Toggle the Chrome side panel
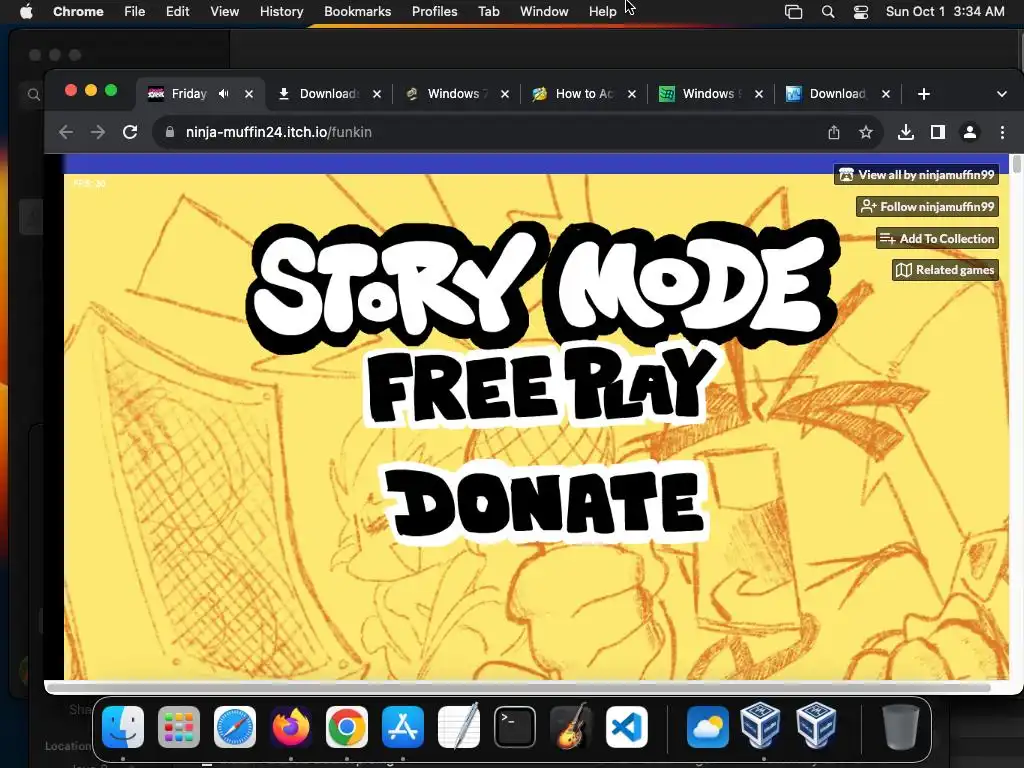Screen dimensions: 1024x768 click(938, 133)
